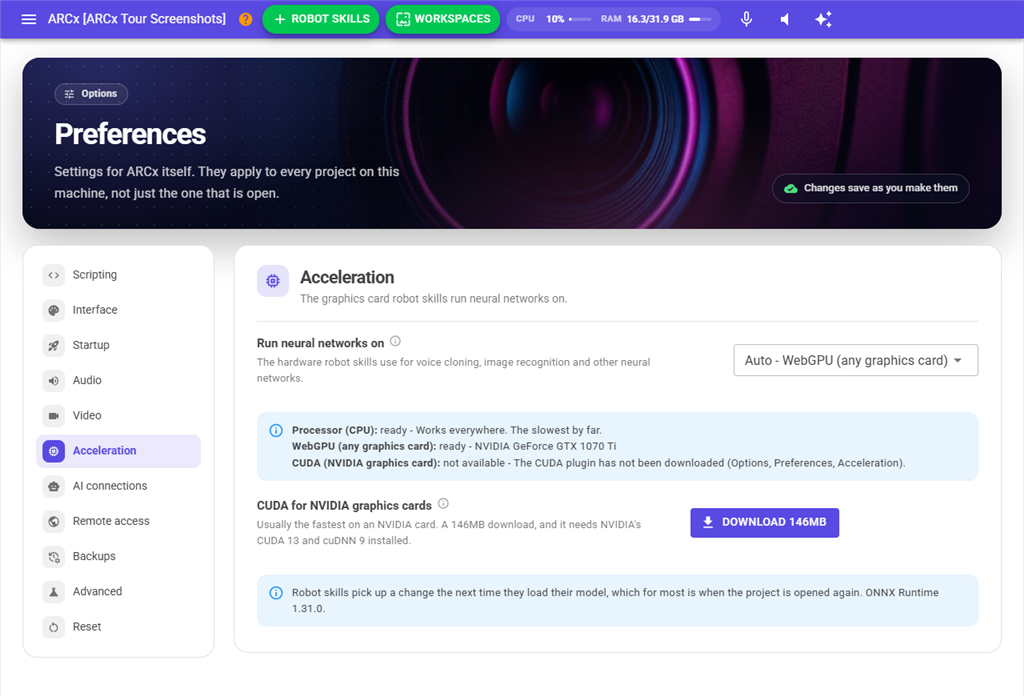Click the Acceleration chip icon in header

pos(273,281)
